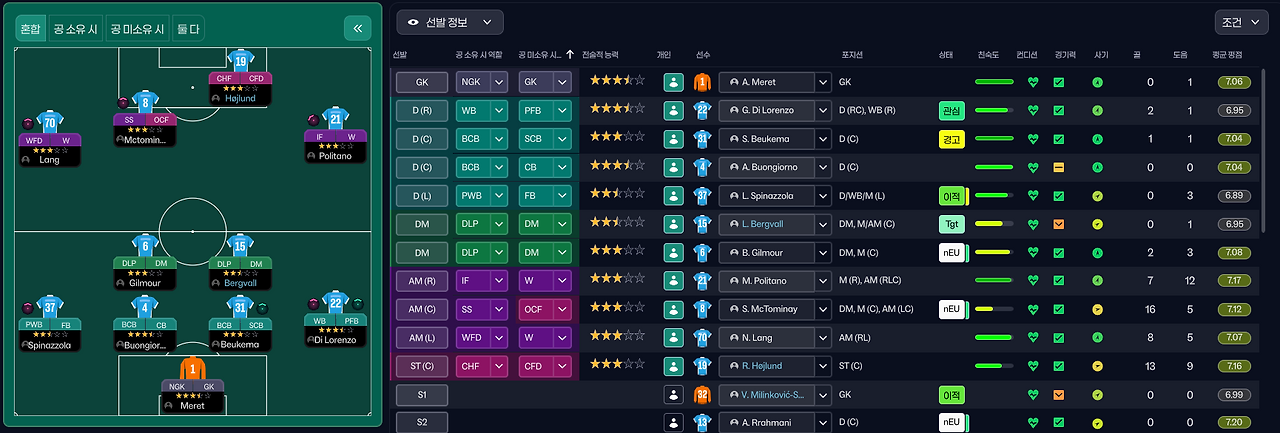This screenshot has height=433, width=1280.
Task: Click the condition heart icon for A. Meret
Action: 1034,82
